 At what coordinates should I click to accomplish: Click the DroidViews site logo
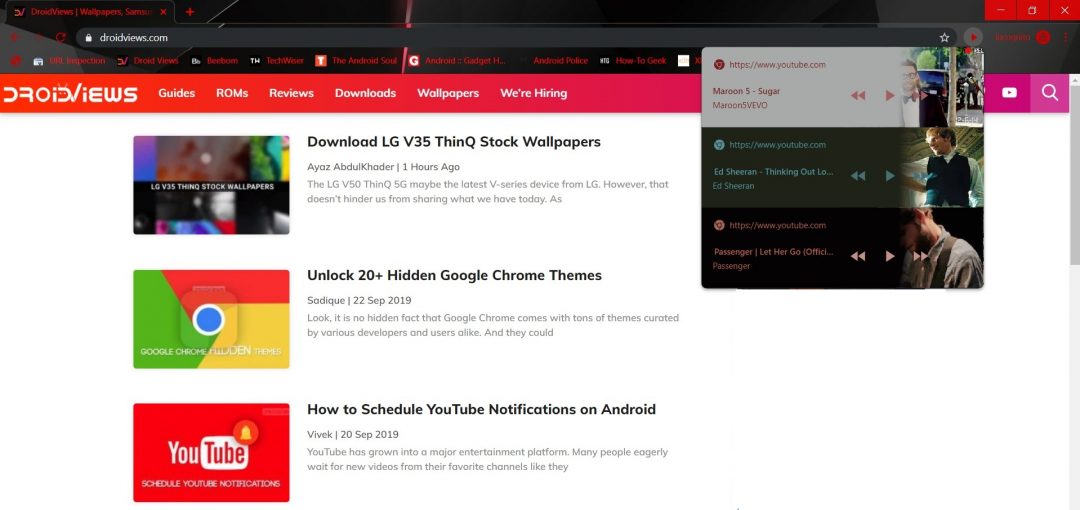[70, 93]
